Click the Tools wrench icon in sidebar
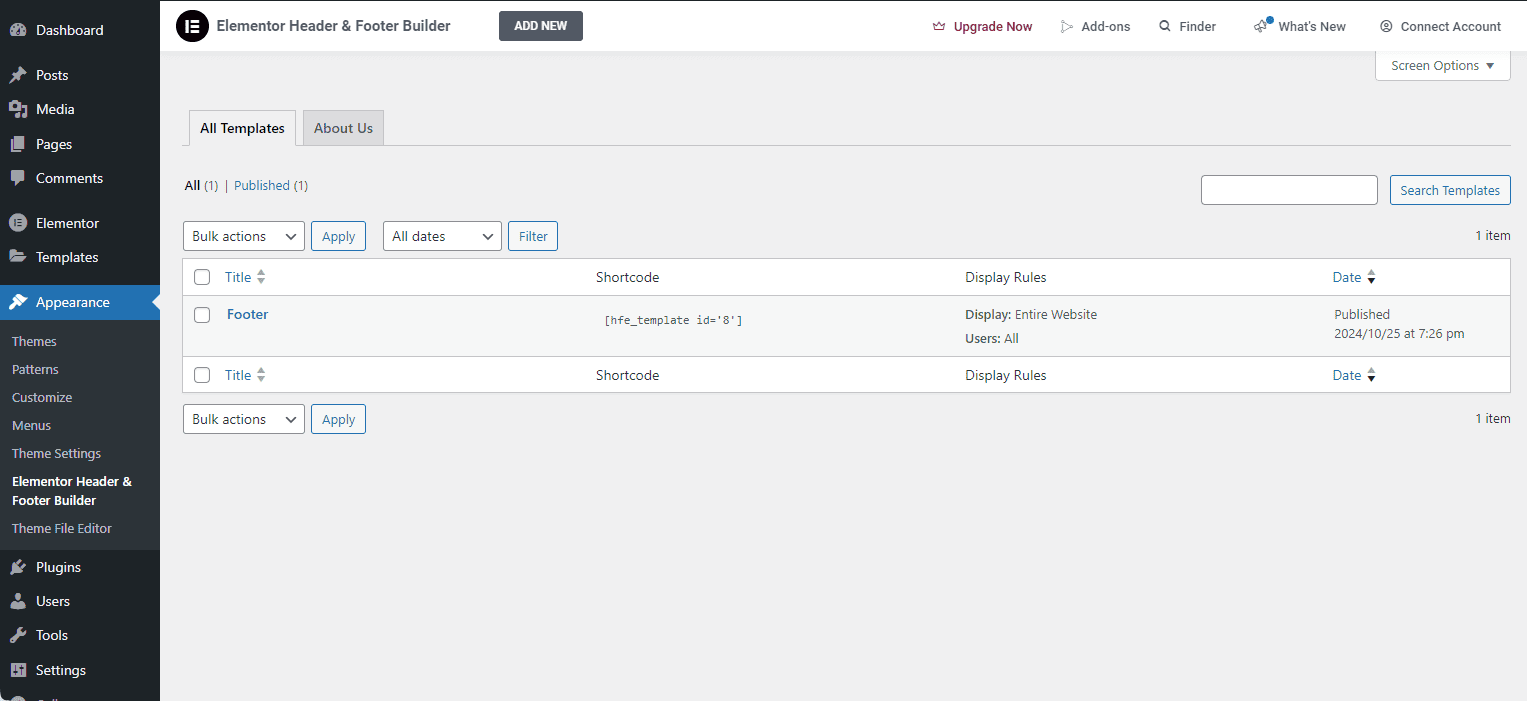 click(x=18, y=635)
